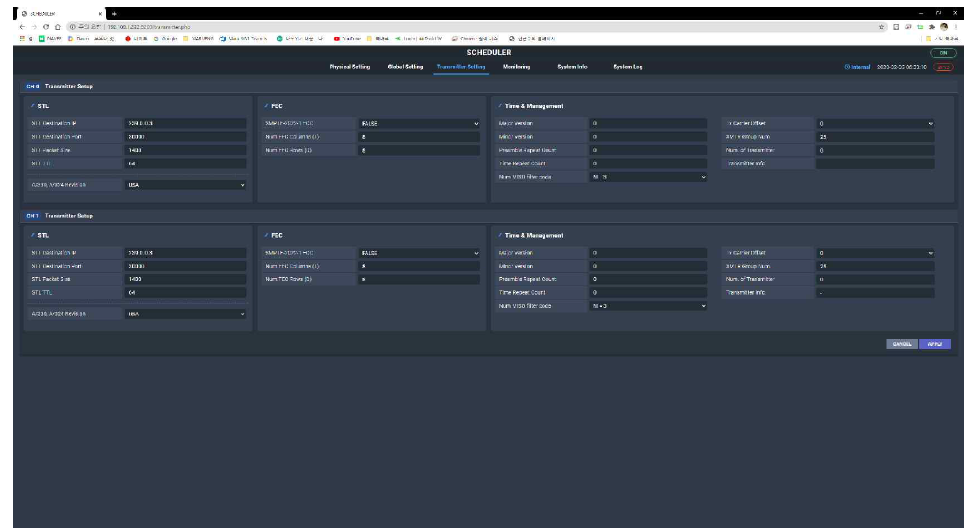Screen dimensions: 968x532
Task: Open CH 1 A/330, A/324 Revision dropdown
Action: (x=185, y=314)
